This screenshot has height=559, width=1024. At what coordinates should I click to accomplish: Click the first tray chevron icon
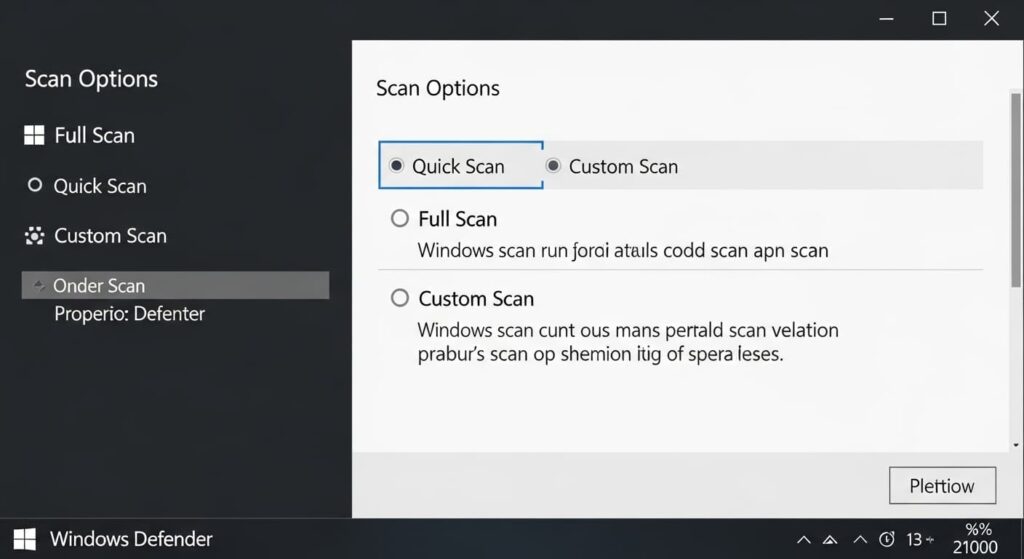pyautogui.click(x=804, y=539)
